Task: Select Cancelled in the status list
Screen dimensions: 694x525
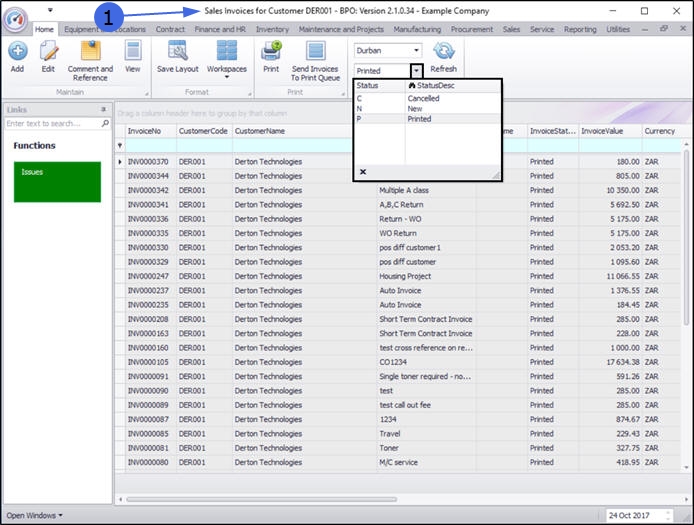Action: pos(423,98)
